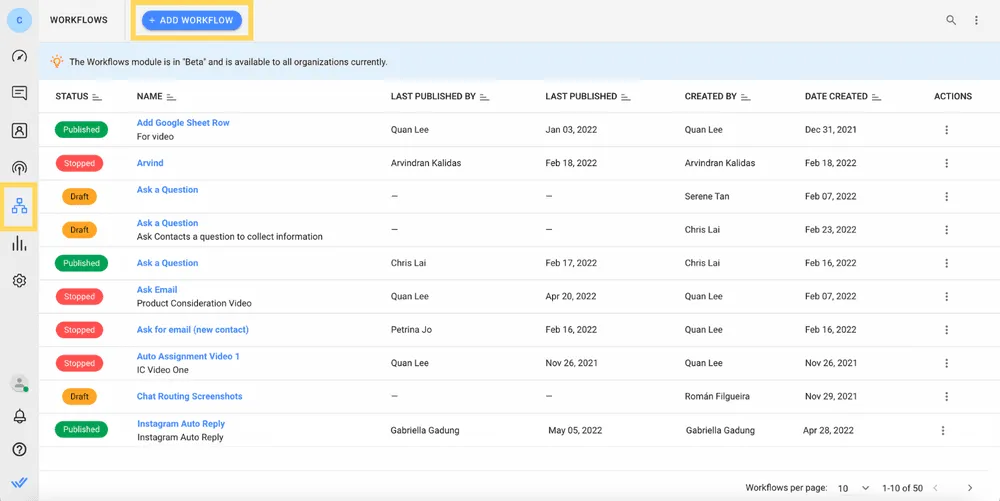
Task: Open actions menu for Ask for email (new contact)
Action: click(946, 330)
